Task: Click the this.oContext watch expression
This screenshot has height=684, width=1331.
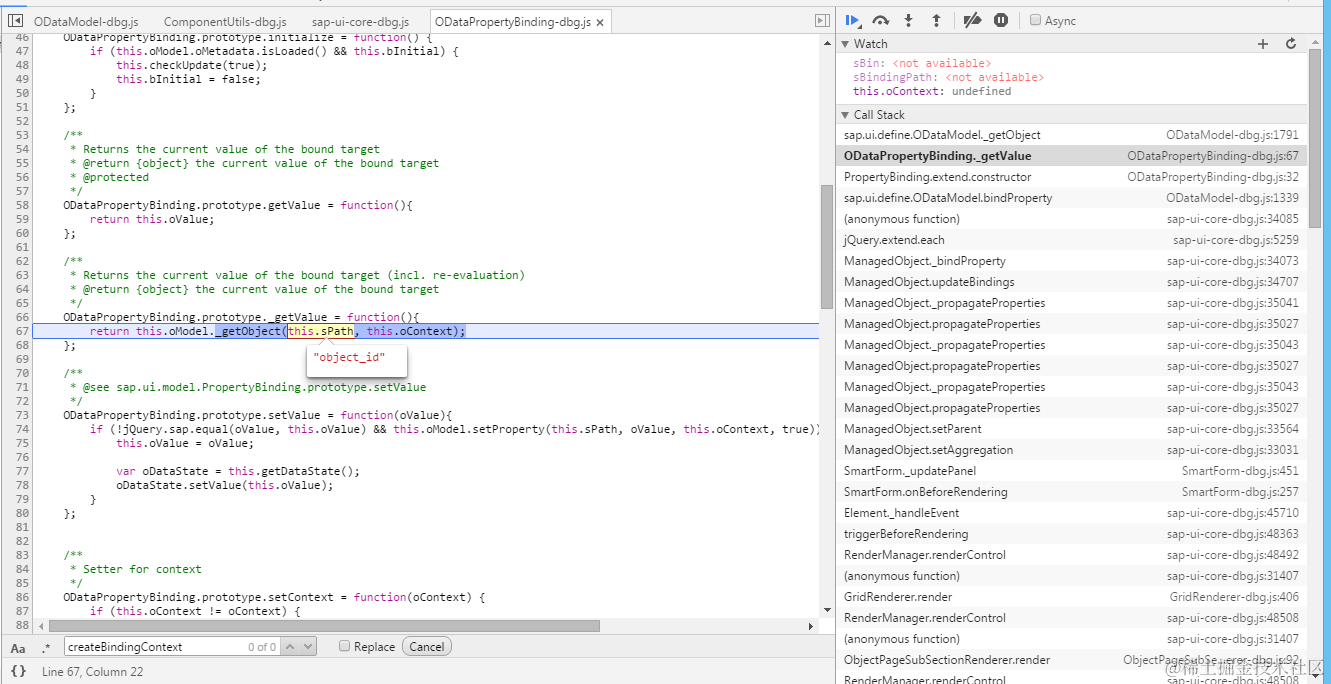Action: click(x=932, y=91)
